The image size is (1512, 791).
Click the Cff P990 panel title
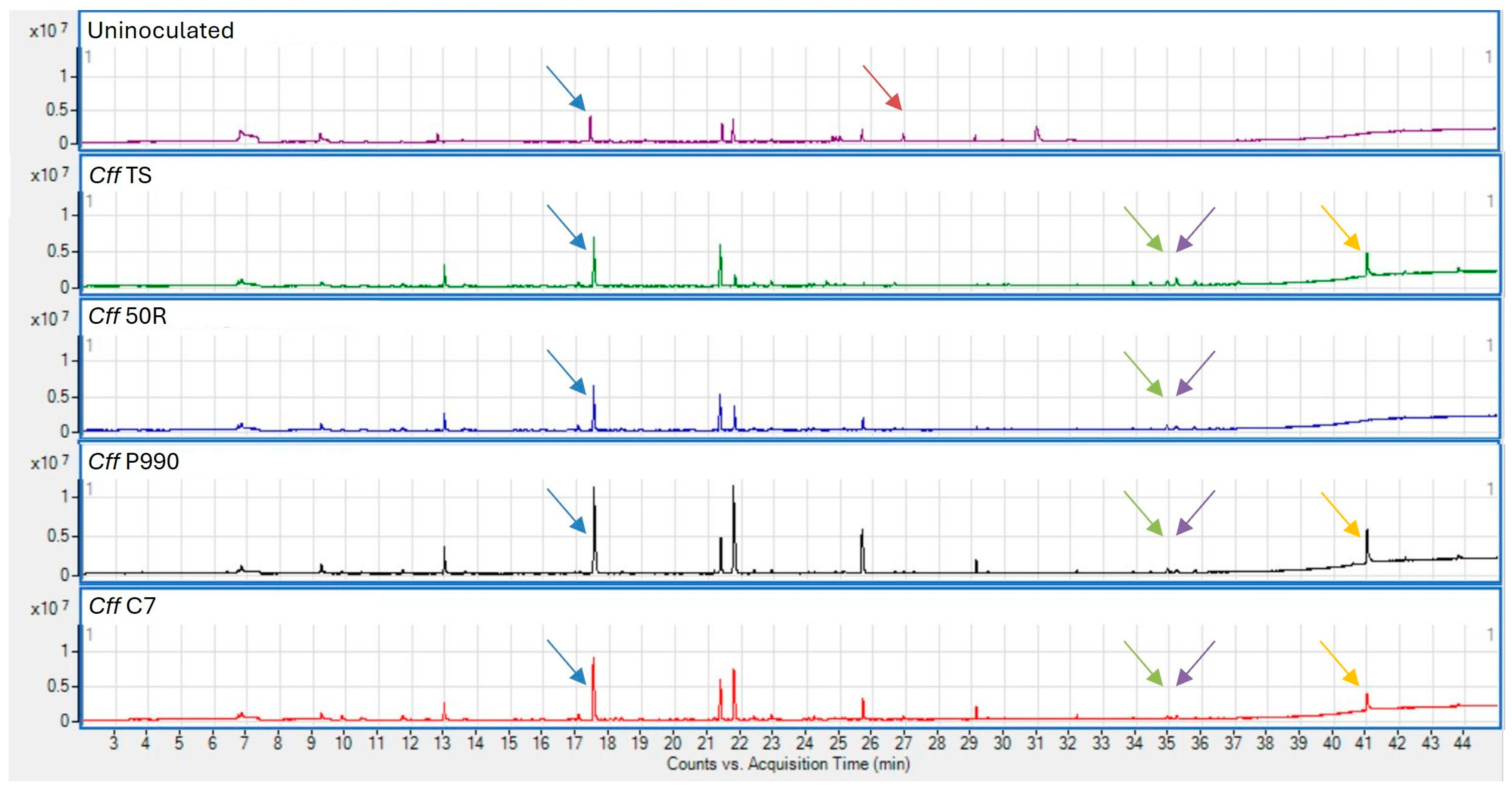(133, 461)
